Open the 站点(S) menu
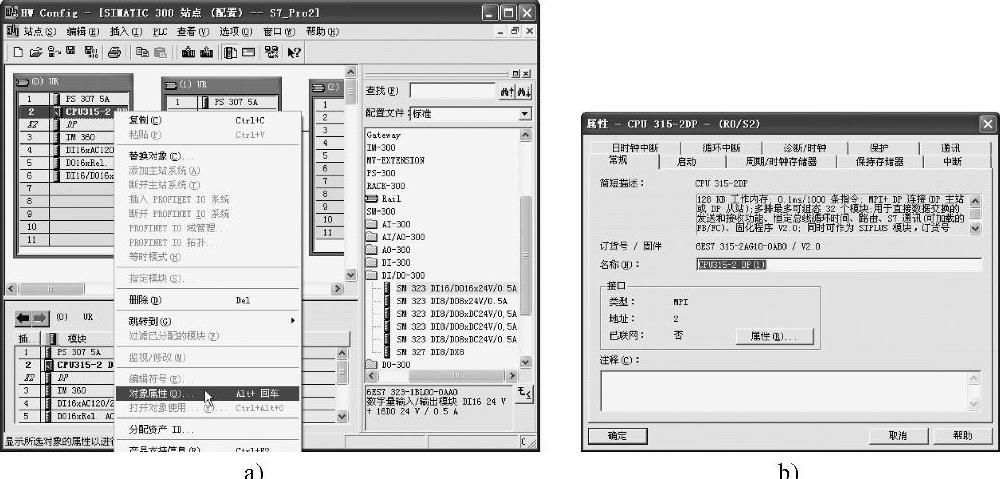Viewport: 1000px width, 479px height. [x=39, y=31]
